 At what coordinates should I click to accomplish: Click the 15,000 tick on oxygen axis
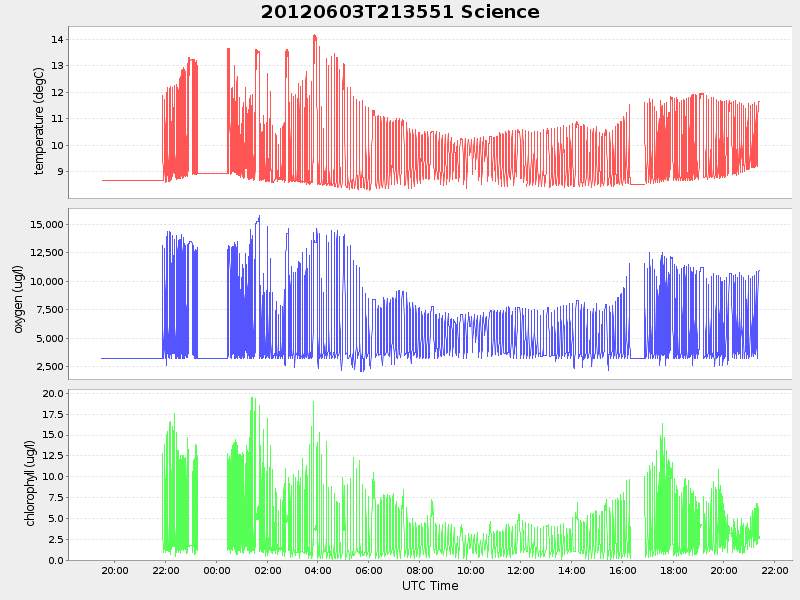pos(47,225)
